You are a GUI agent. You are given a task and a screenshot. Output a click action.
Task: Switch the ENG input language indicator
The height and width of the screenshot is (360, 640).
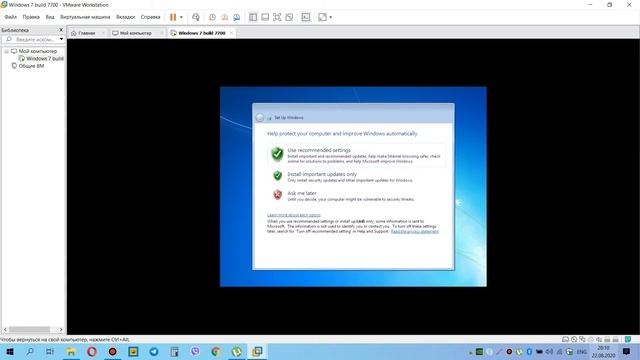(x=581, y=351)
